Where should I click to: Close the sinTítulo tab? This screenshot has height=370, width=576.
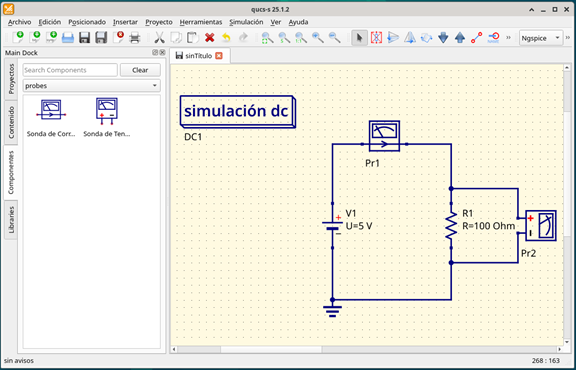point(219,56)
